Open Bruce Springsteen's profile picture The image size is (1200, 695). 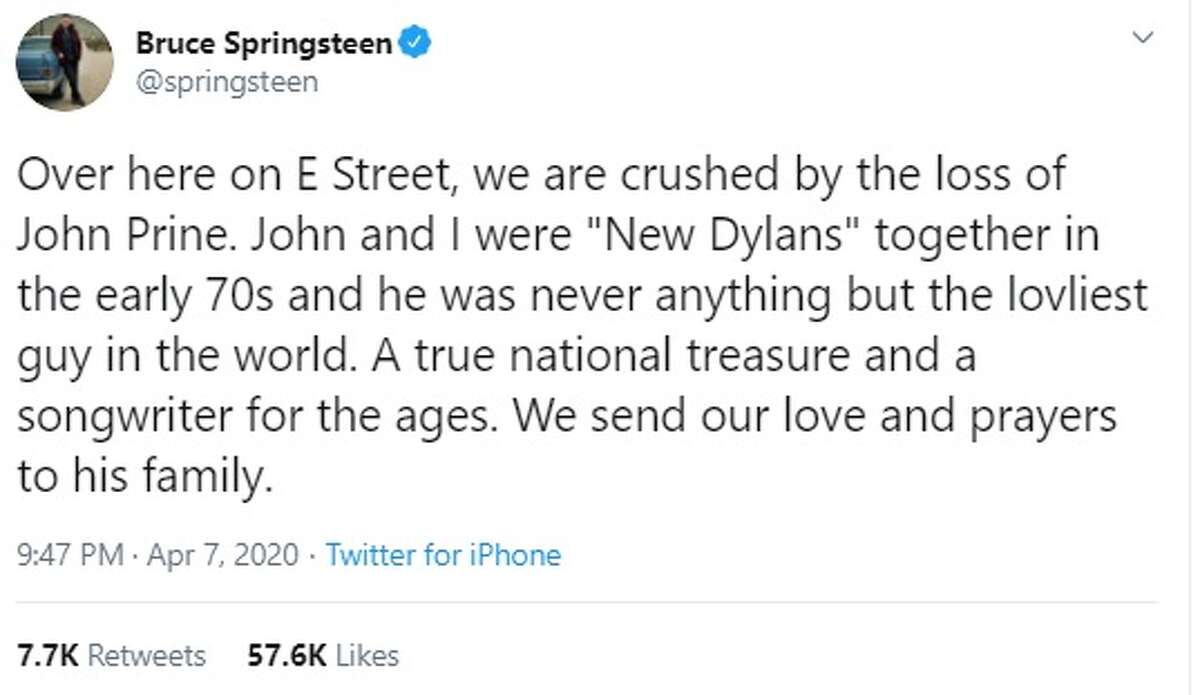[x=64, y=62]
